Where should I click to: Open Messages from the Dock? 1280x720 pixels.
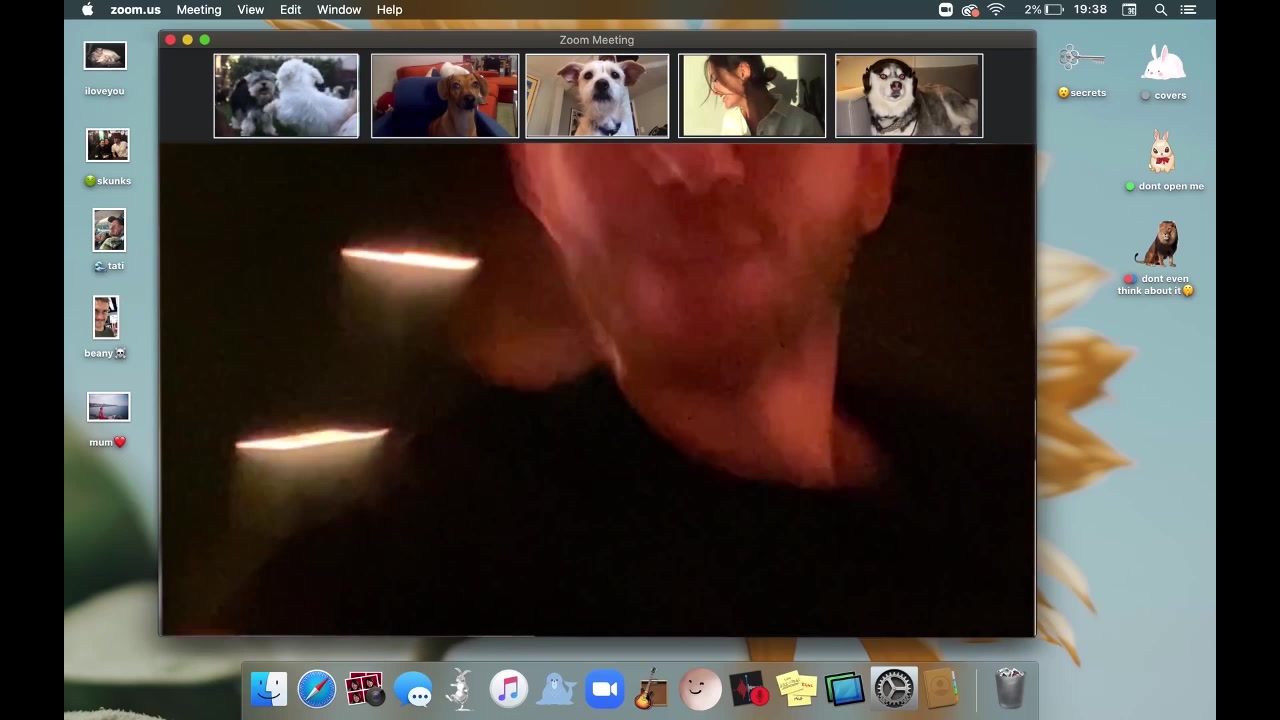(413, 689)
